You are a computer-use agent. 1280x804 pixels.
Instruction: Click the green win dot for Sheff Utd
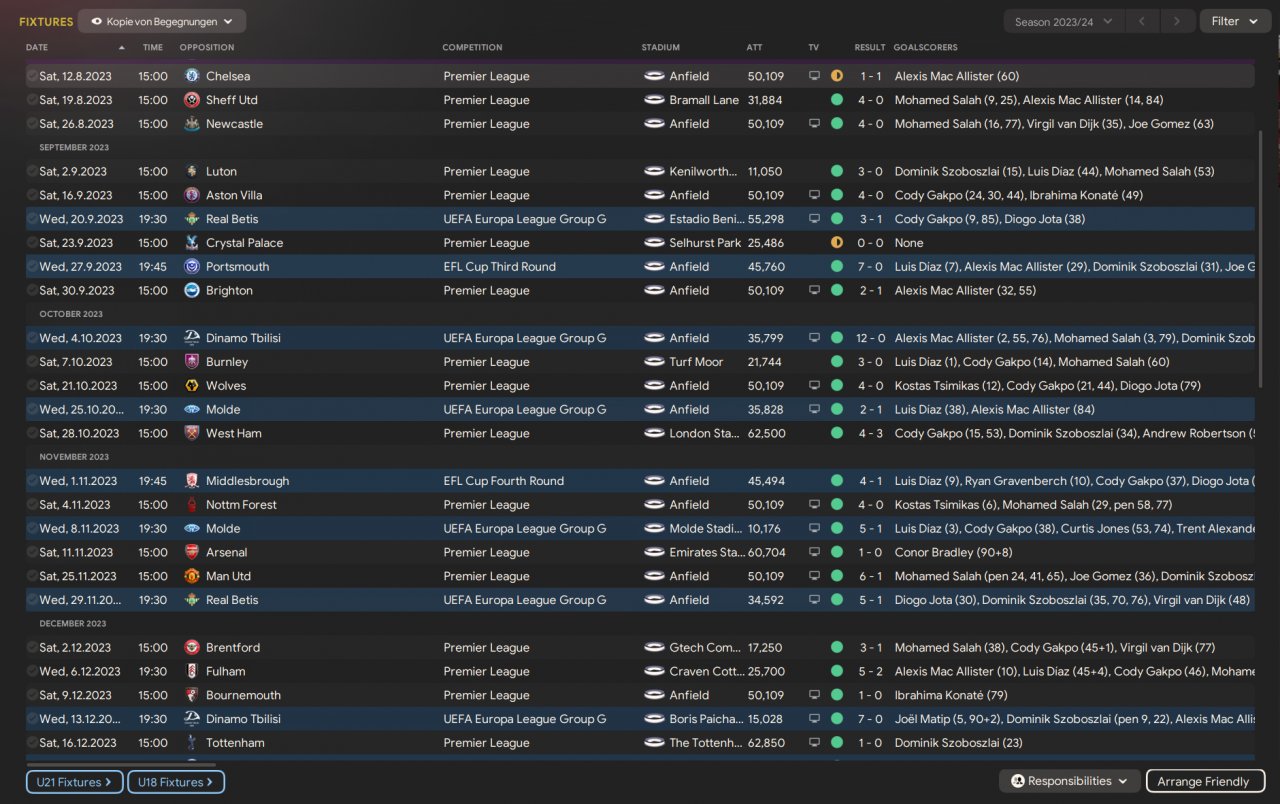[837, 100]
